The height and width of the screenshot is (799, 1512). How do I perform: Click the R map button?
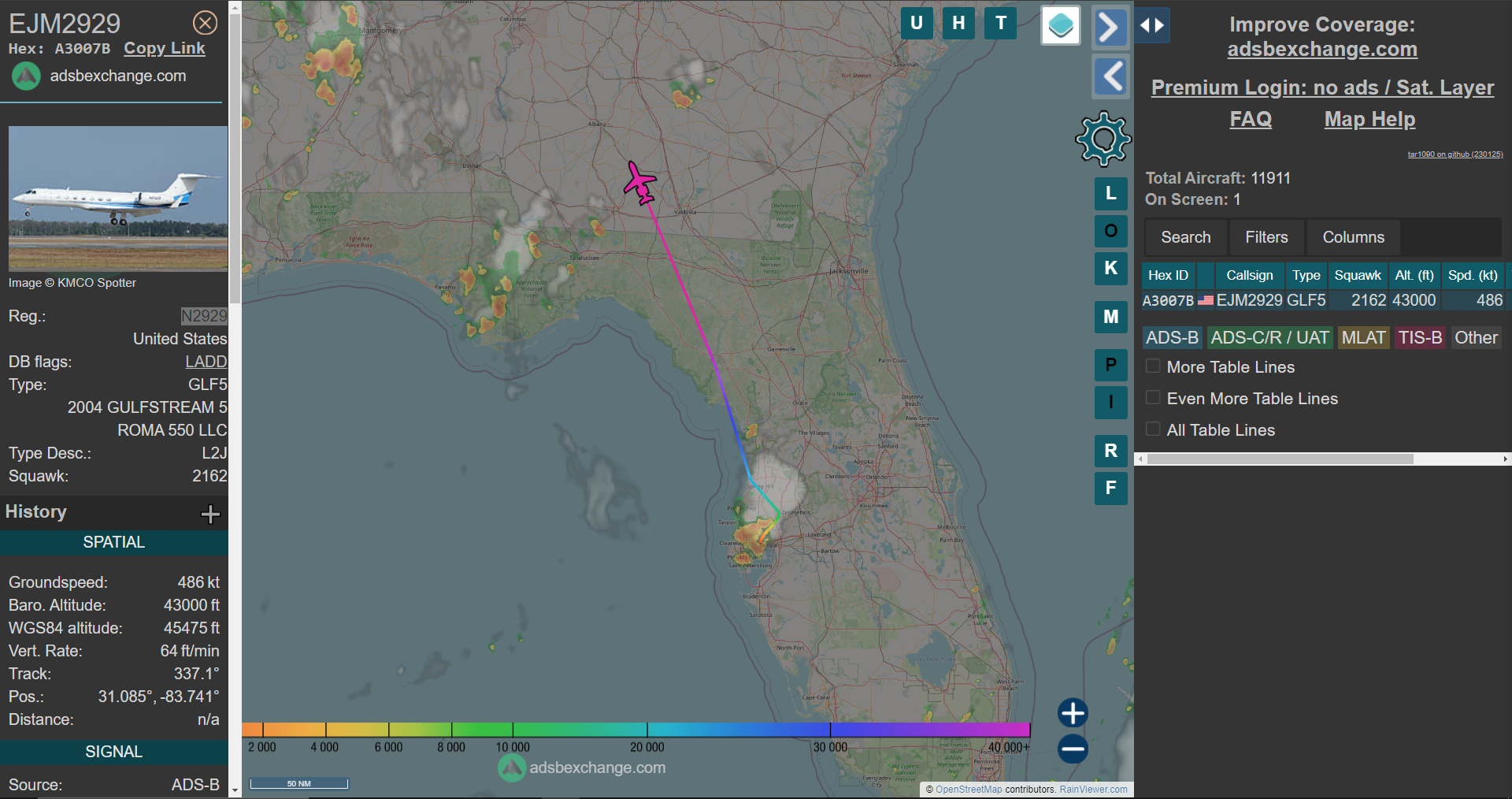(x=1111, y=451)
